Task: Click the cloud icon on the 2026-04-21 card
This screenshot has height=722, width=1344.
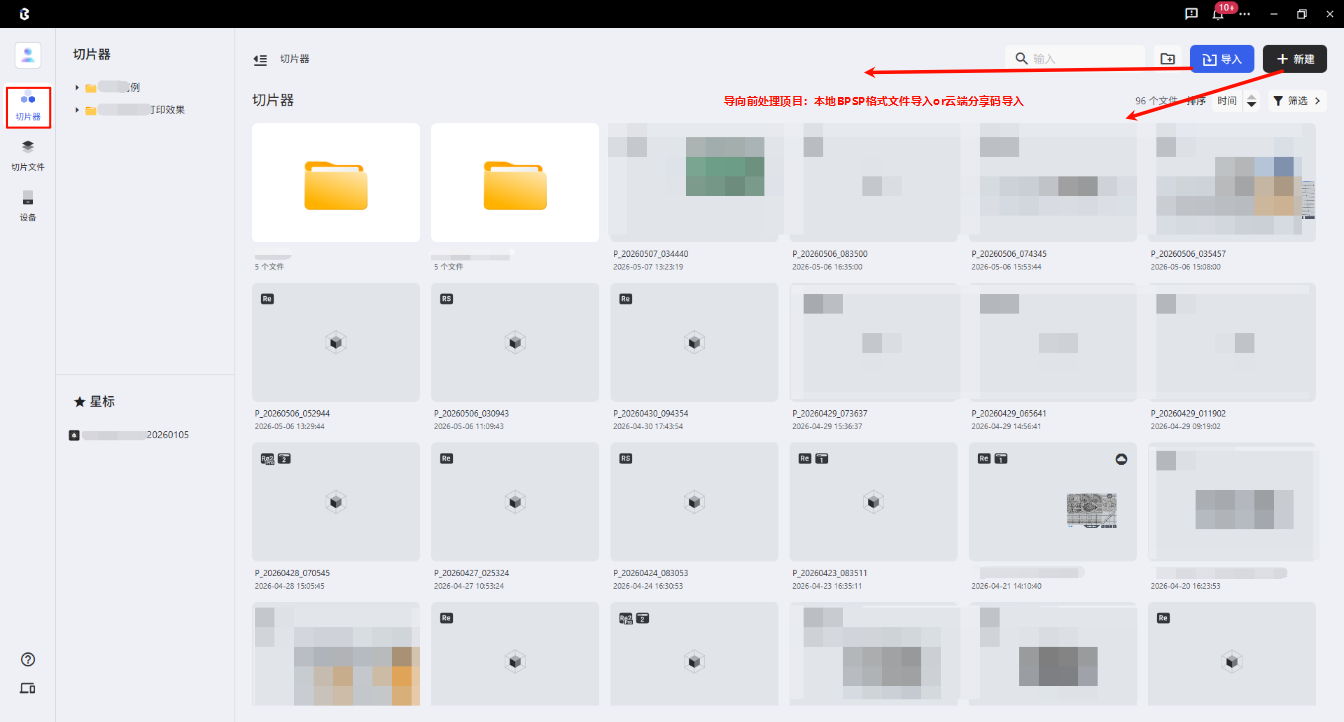Action: point(1121,458)
